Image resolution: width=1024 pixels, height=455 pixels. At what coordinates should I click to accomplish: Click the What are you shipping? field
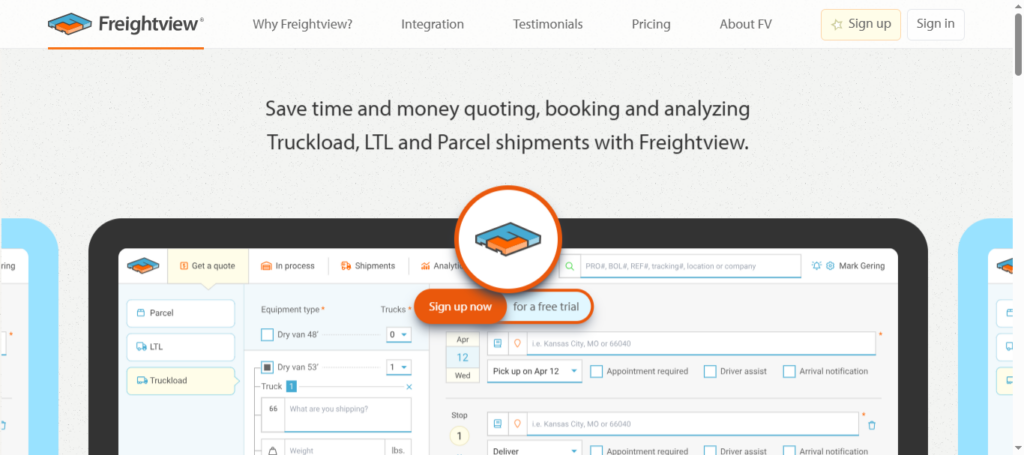click(347, 413)
